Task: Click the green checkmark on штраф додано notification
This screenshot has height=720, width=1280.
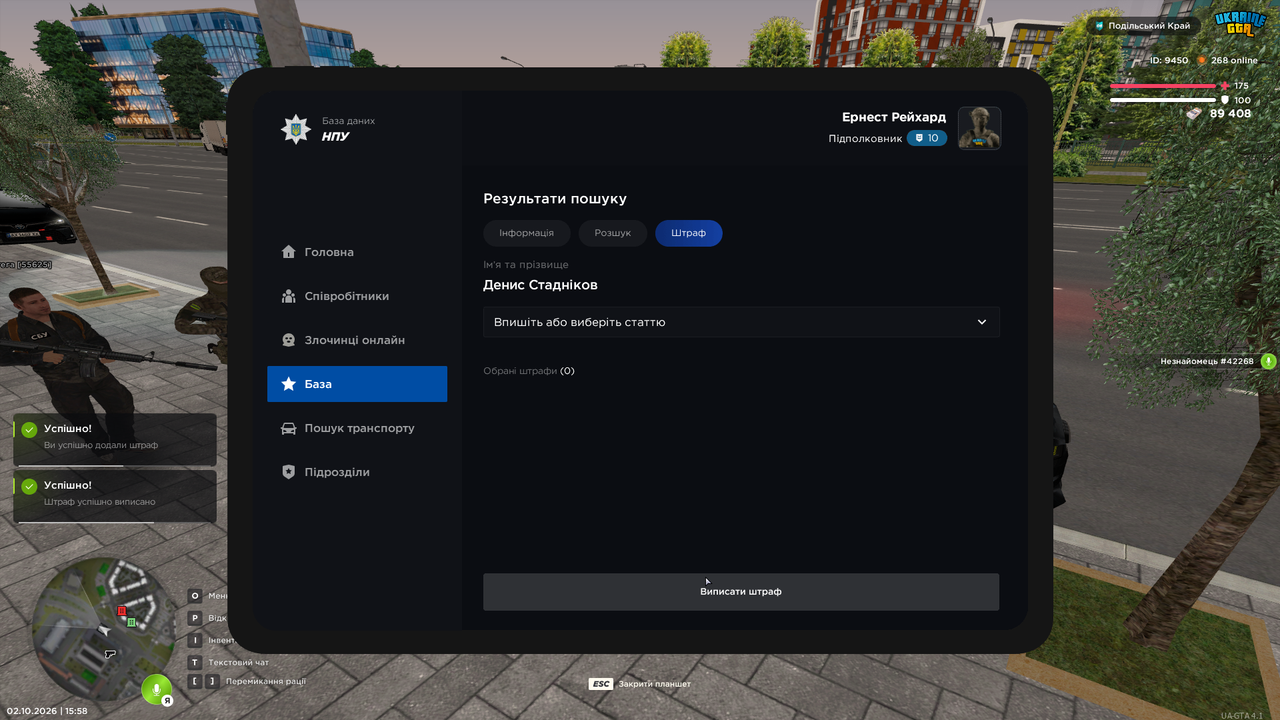Action: tap(29, 430)
